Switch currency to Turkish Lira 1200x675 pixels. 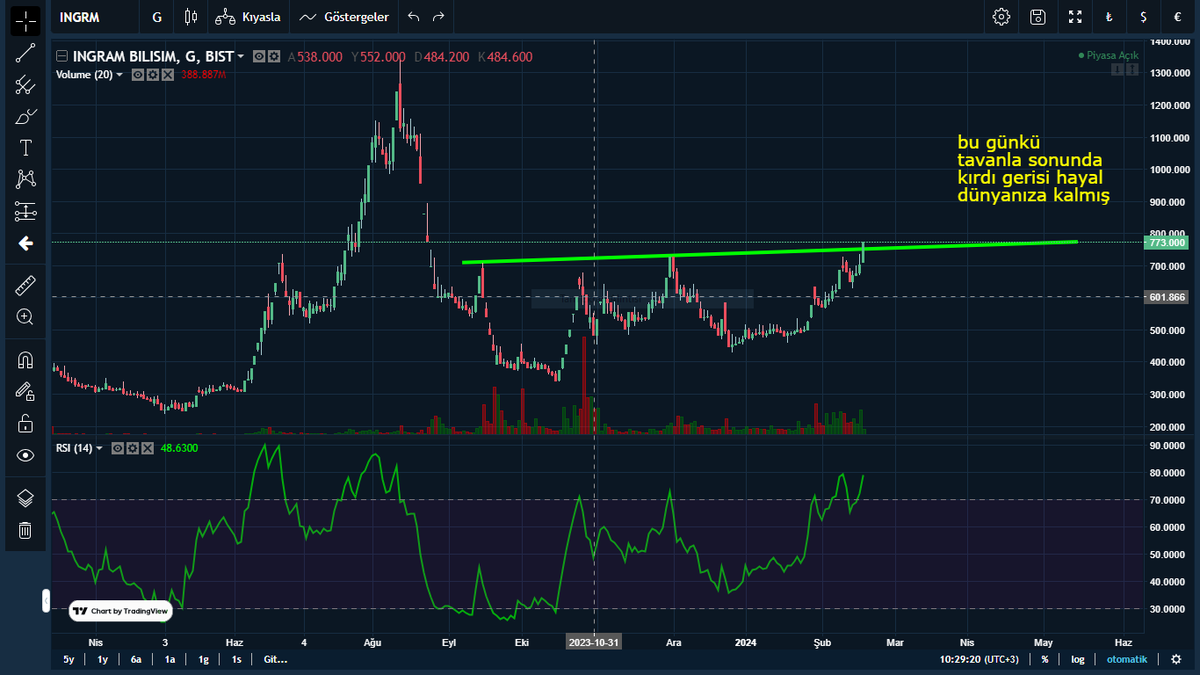pyautogui.click(x=1109, y=17)
